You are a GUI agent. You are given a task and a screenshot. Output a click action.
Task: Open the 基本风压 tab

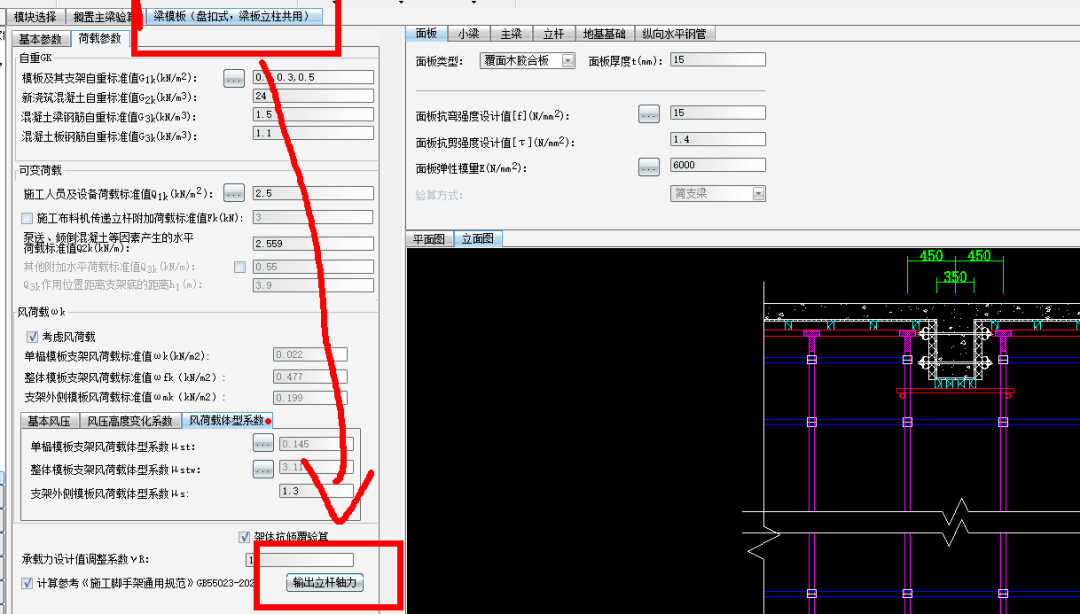tap(49, 420)
